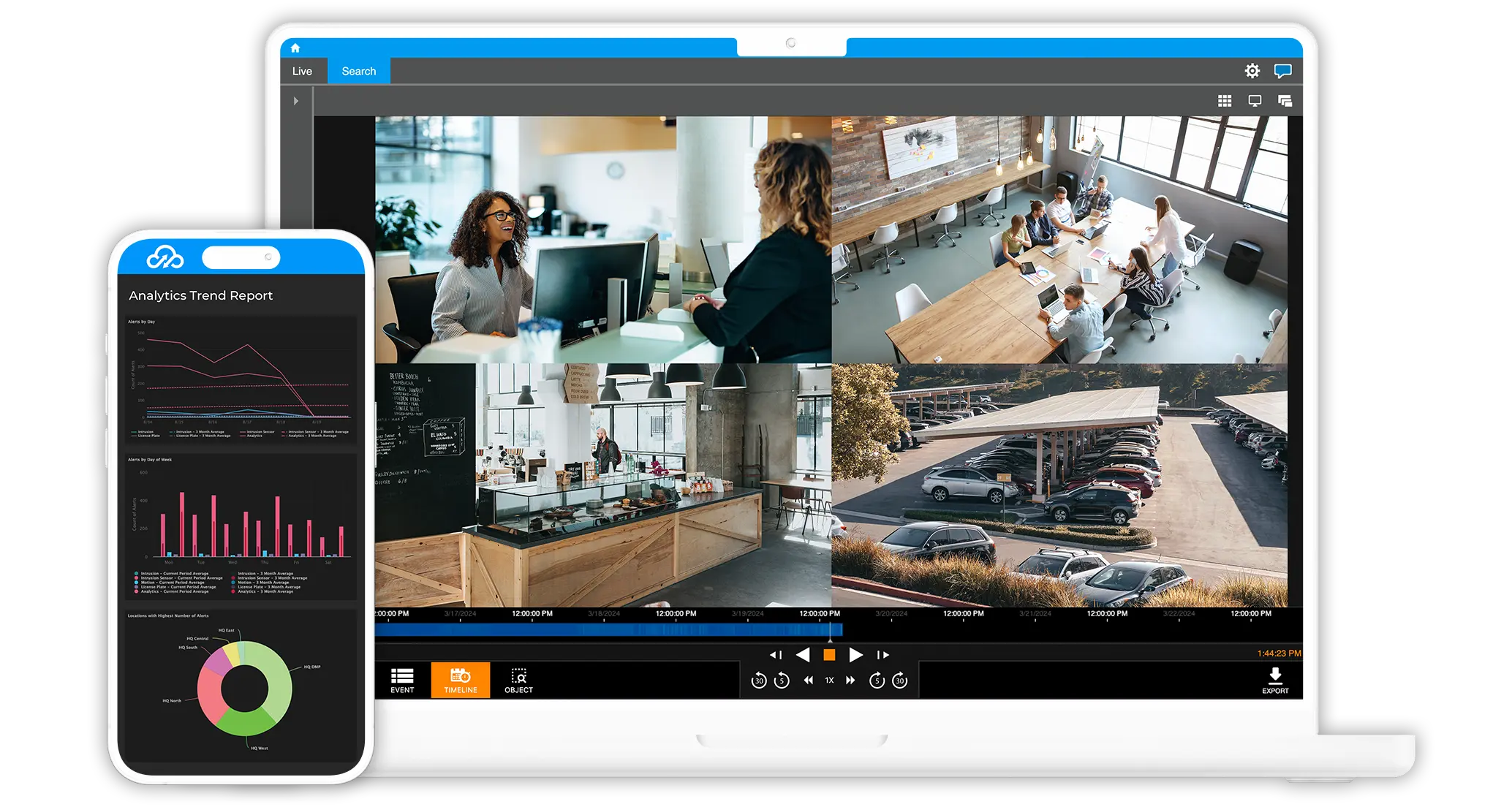Play video forward

pyautogui.click(x=855, y=655)
